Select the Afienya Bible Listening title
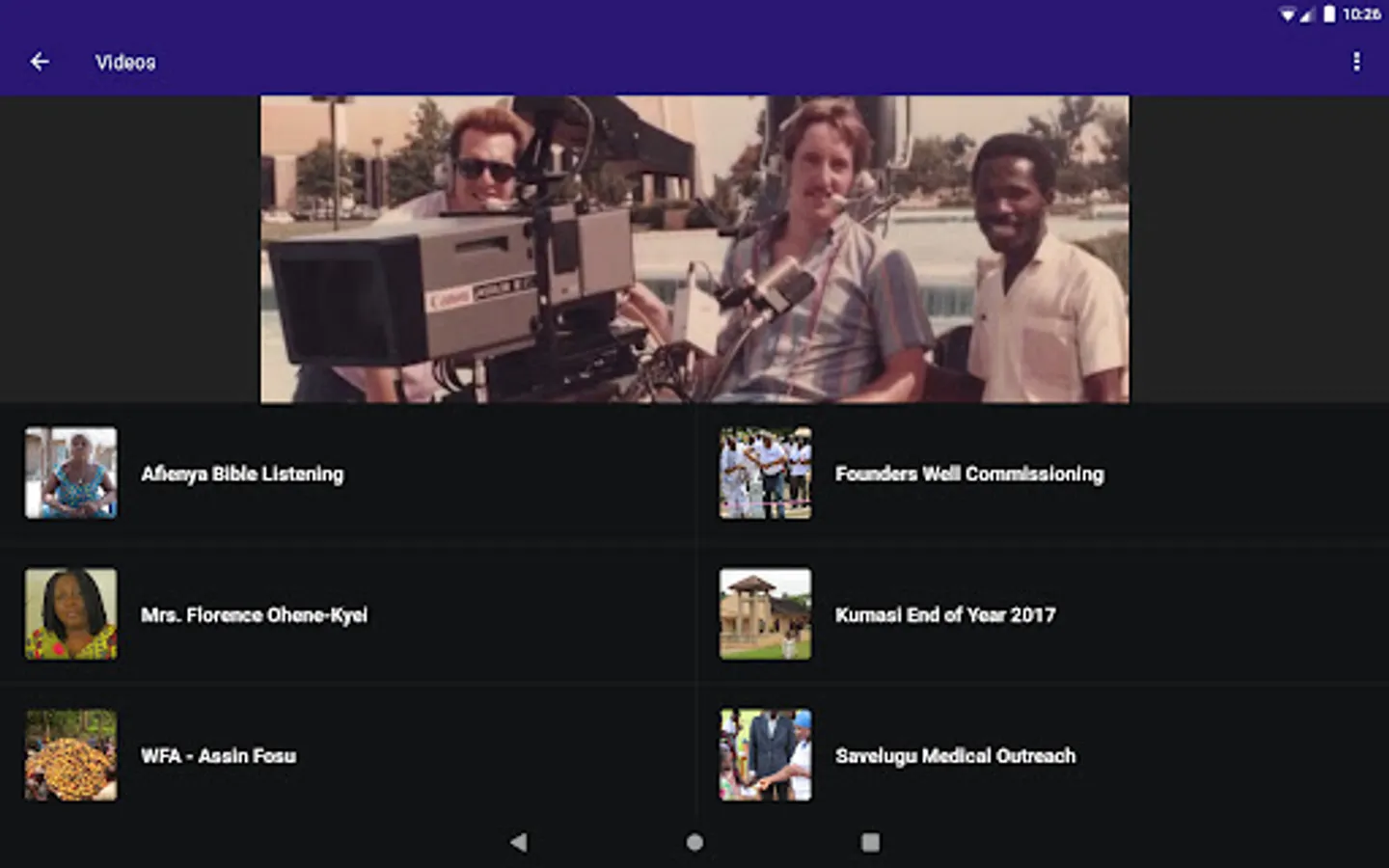 pos(242,474)
